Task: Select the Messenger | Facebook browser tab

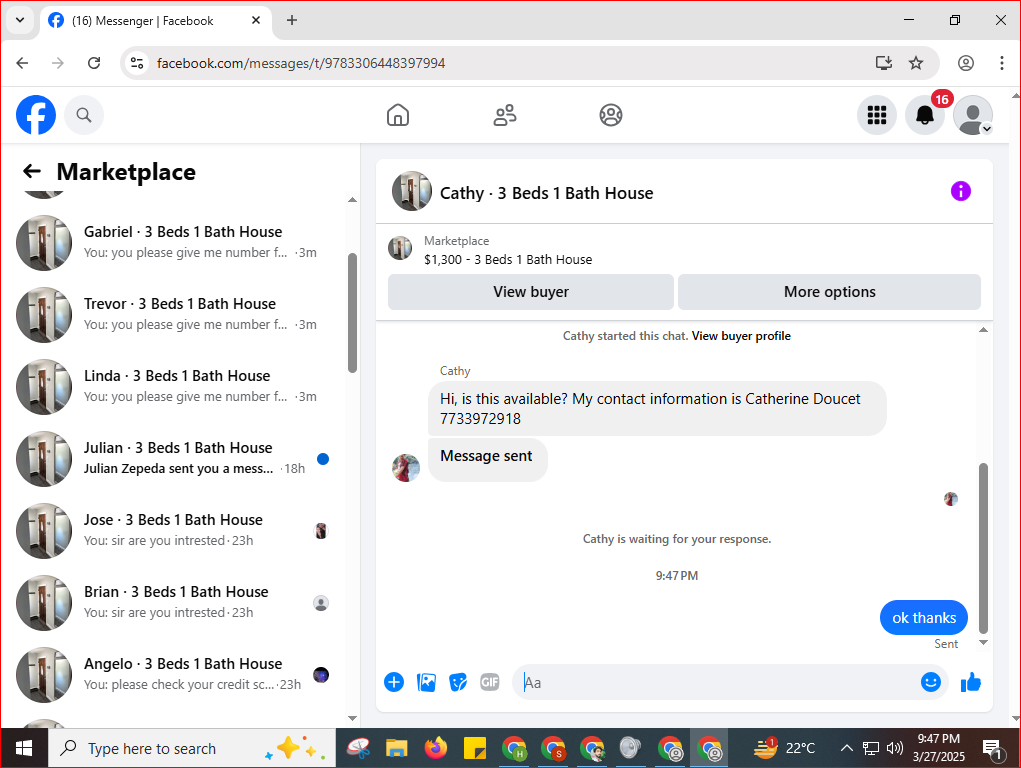Action: 156,21
